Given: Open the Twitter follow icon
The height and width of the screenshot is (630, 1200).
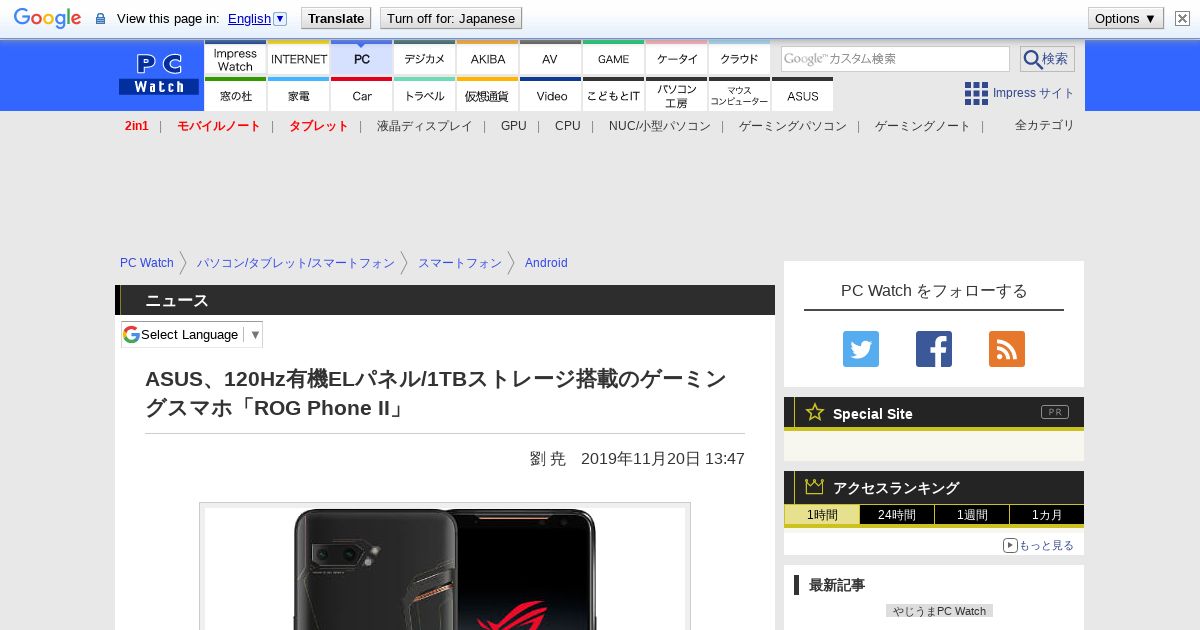Looking at the screenshot, I should pyautogui.click(x=861, y=349).
